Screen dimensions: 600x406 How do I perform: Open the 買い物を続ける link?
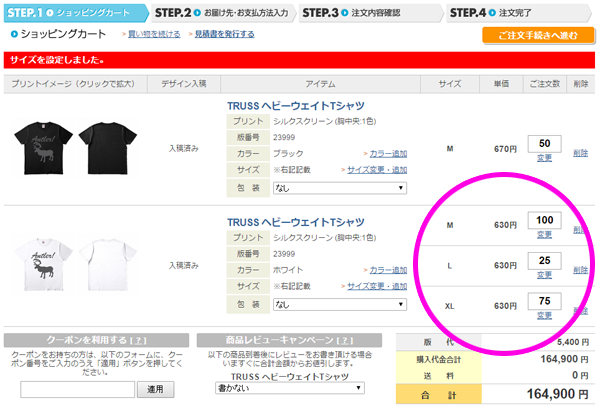[x=154, y=34]
